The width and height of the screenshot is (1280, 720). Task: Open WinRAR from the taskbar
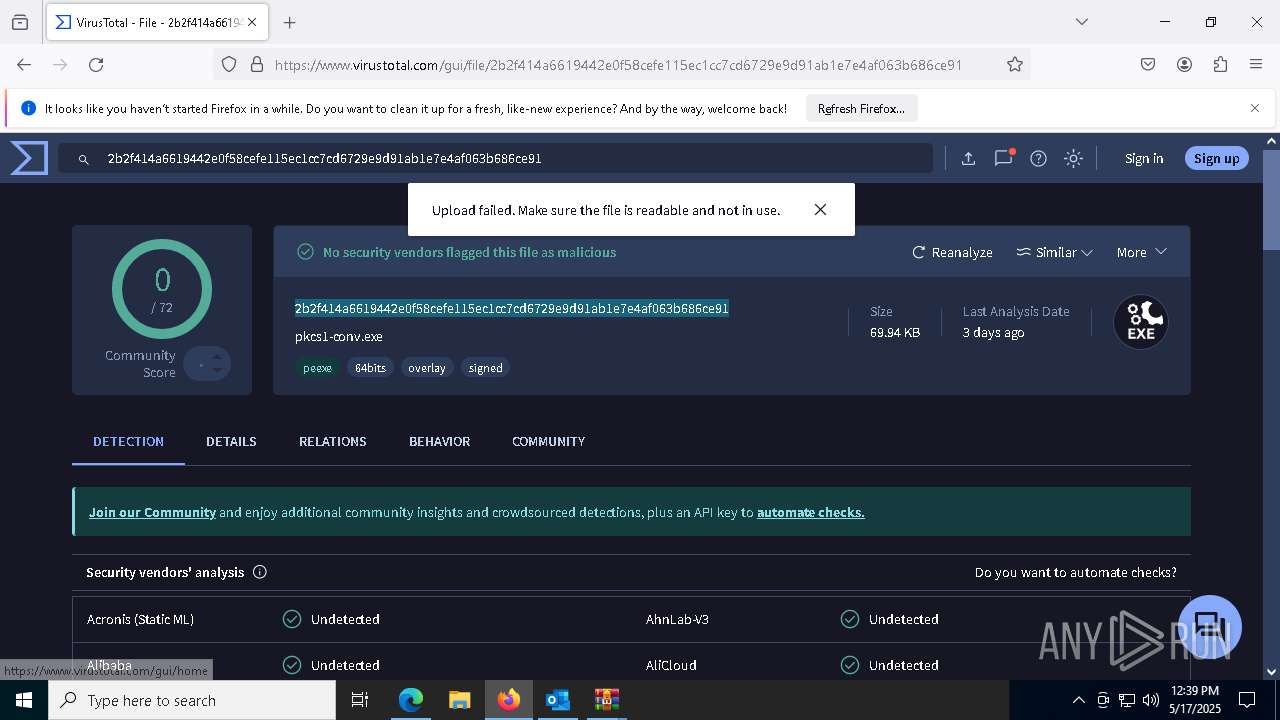[606, 700]
